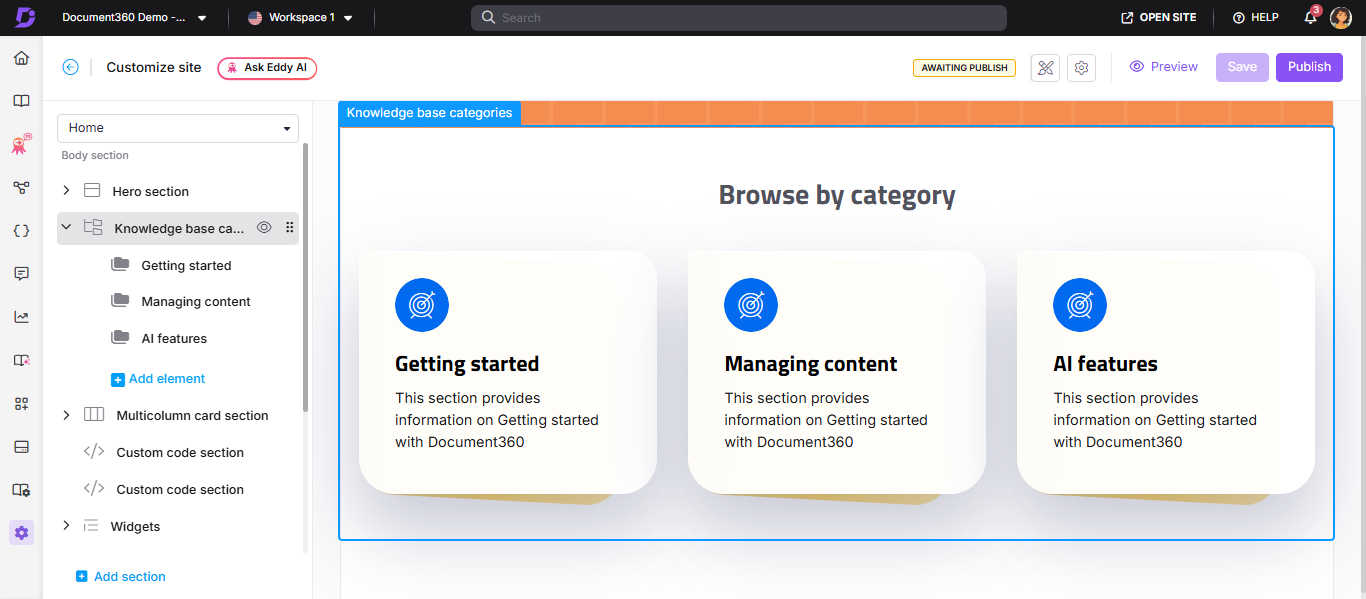This screenshot has height=599, width=1366.
Task: Click the target icon on Getting started card
Action: coord(422,305)
